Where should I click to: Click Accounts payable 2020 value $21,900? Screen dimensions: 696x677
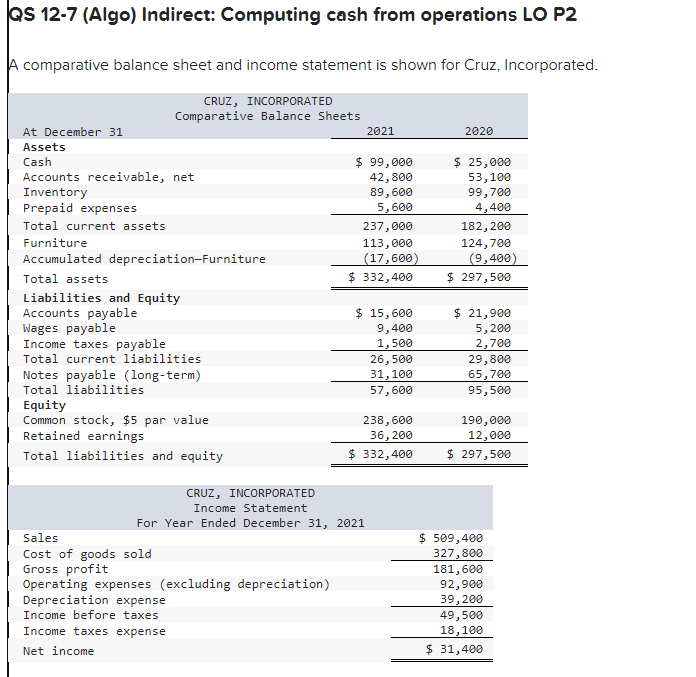click(x=482, y=313)
